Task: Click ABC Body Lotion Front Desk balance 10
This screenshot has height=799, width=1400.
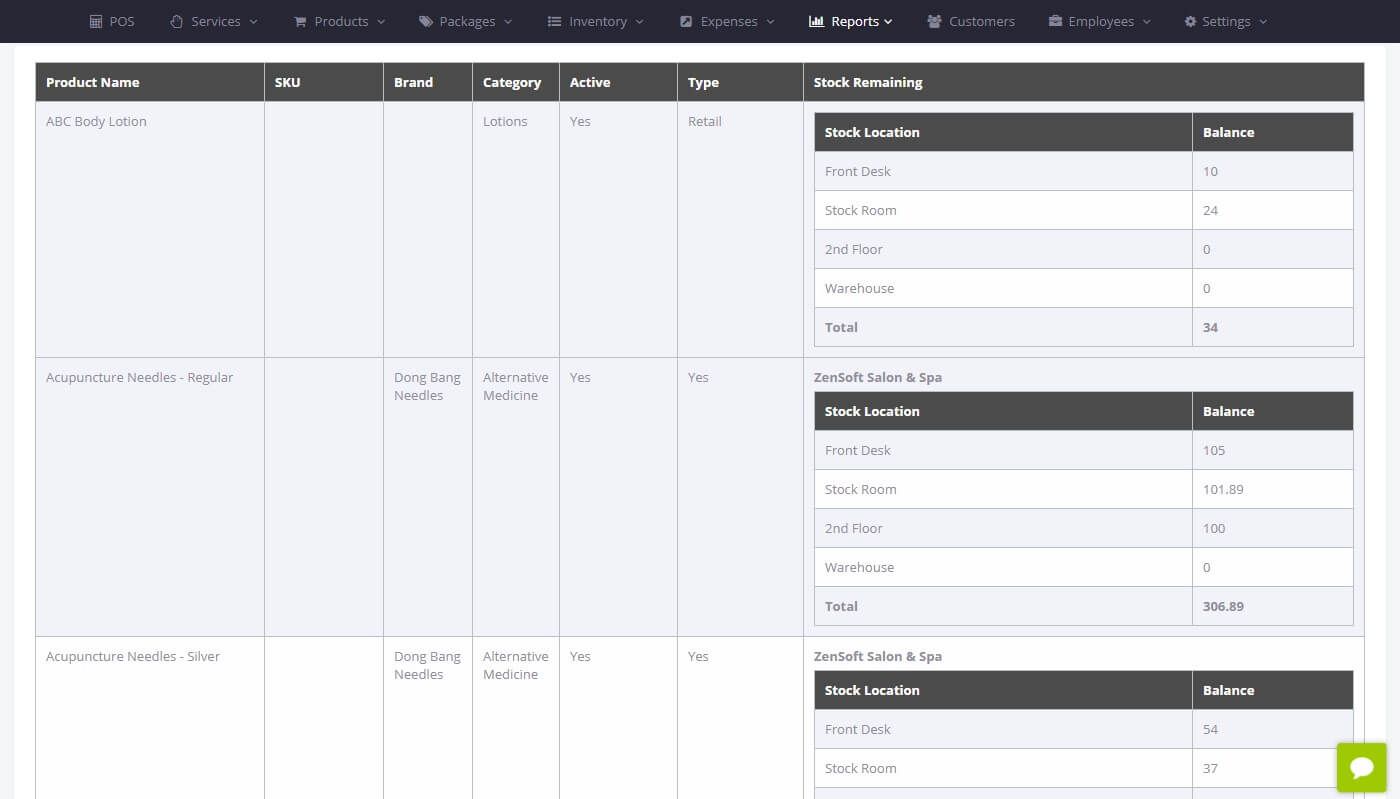Action: point(1210,171)
